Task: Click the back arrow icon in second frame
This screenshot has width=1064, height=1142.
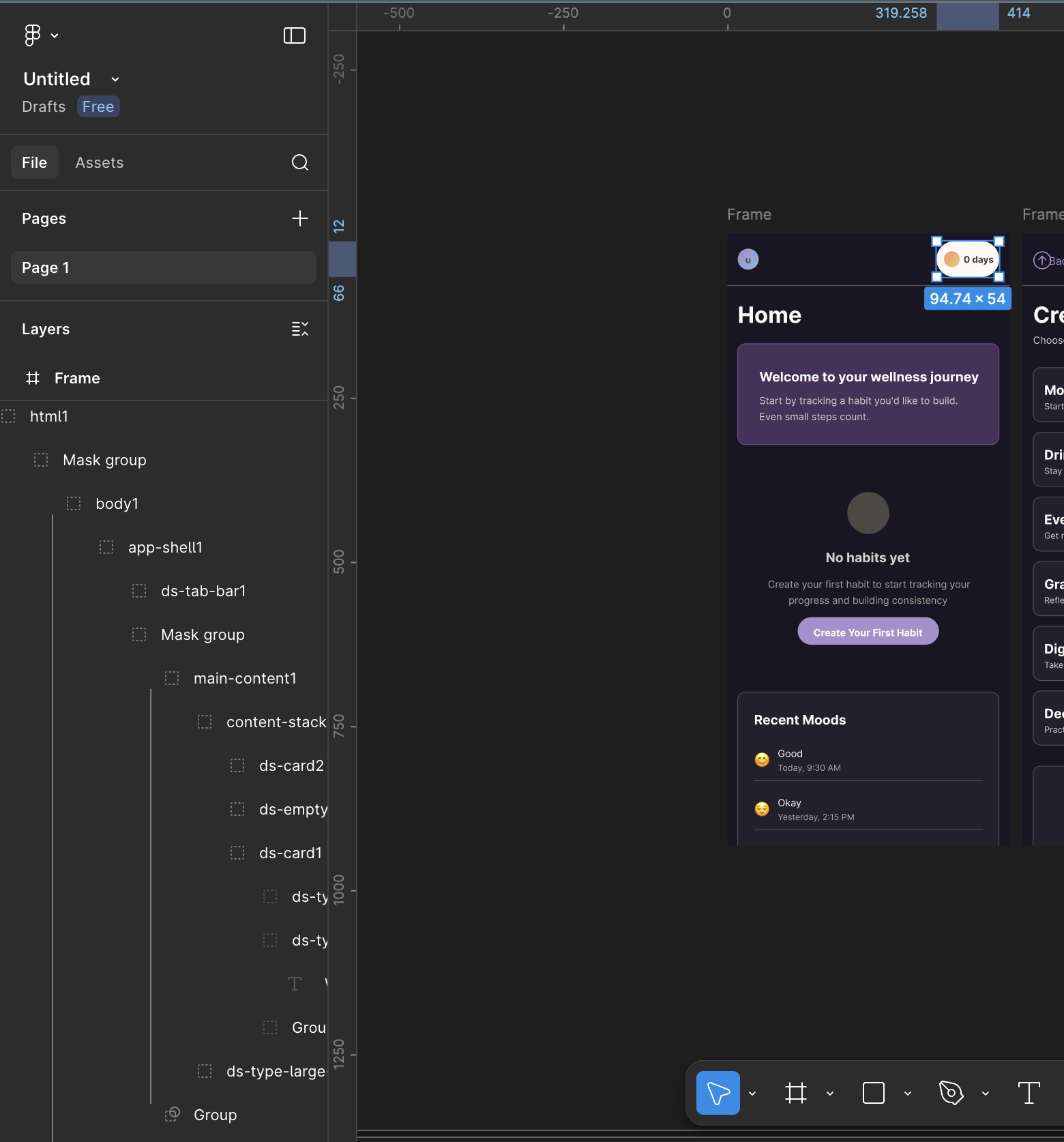Action: [x=1041, y=261]
